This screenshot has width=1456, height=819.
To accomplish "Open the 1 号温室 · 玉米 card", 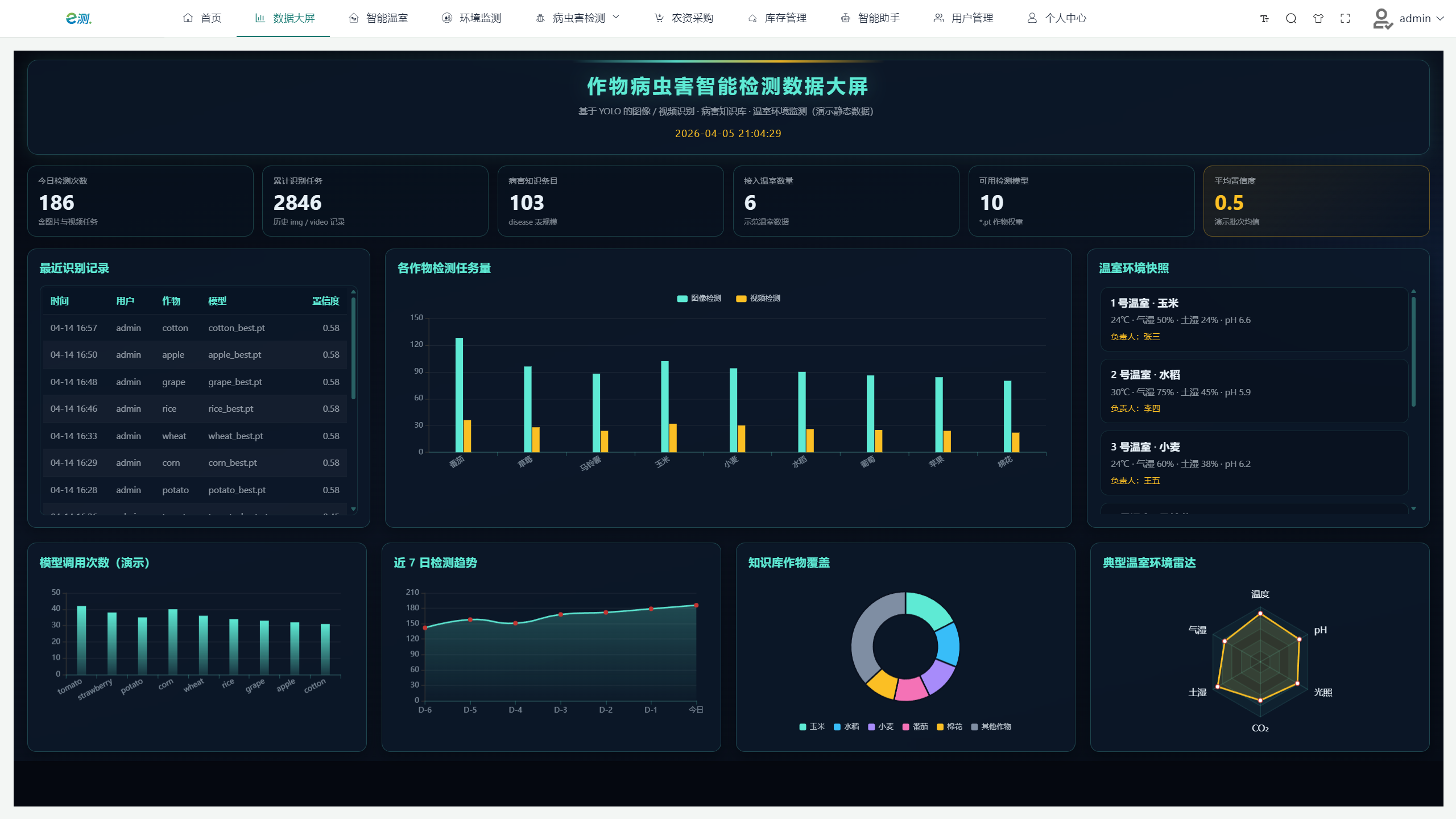I will point(1254,319).
